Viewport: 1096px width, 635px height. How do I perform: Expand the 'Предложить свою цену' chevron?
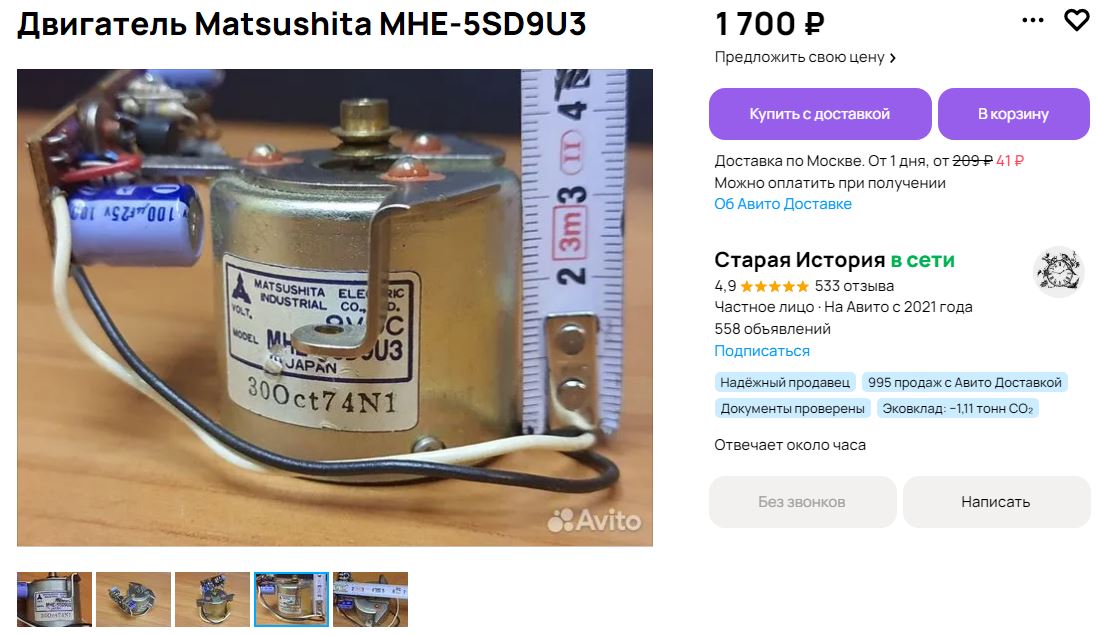[x=893, y=58]
